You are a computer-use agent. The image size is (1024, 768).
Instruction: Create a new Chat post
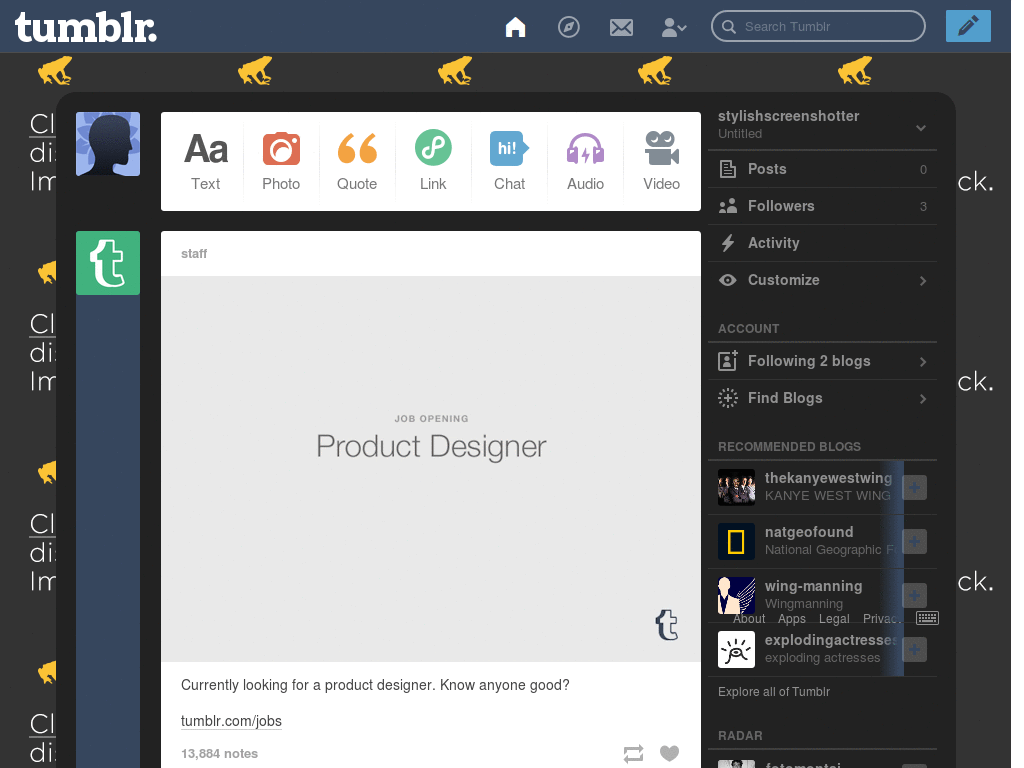pyautogui.click(x=509, y=161)
